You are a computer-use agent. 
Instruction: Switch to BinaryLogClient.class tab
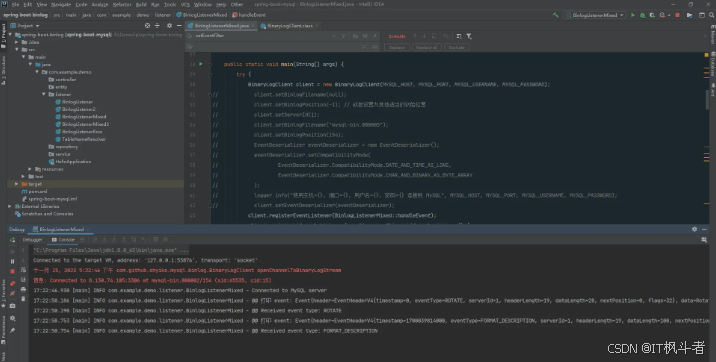tap(290, 26)
